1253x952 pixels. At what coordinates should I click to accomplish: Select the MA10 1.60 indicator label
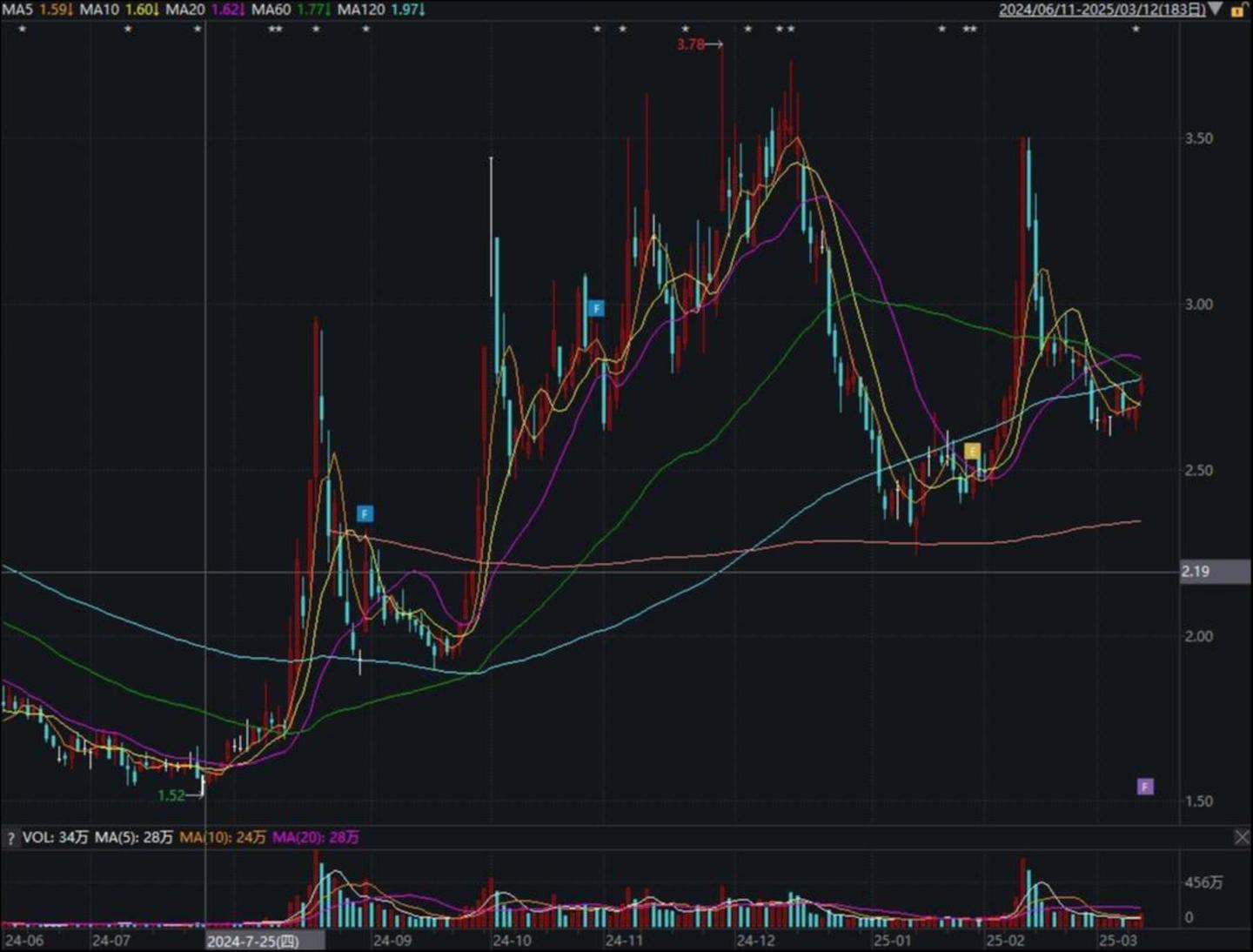click(x=120, y=10)
